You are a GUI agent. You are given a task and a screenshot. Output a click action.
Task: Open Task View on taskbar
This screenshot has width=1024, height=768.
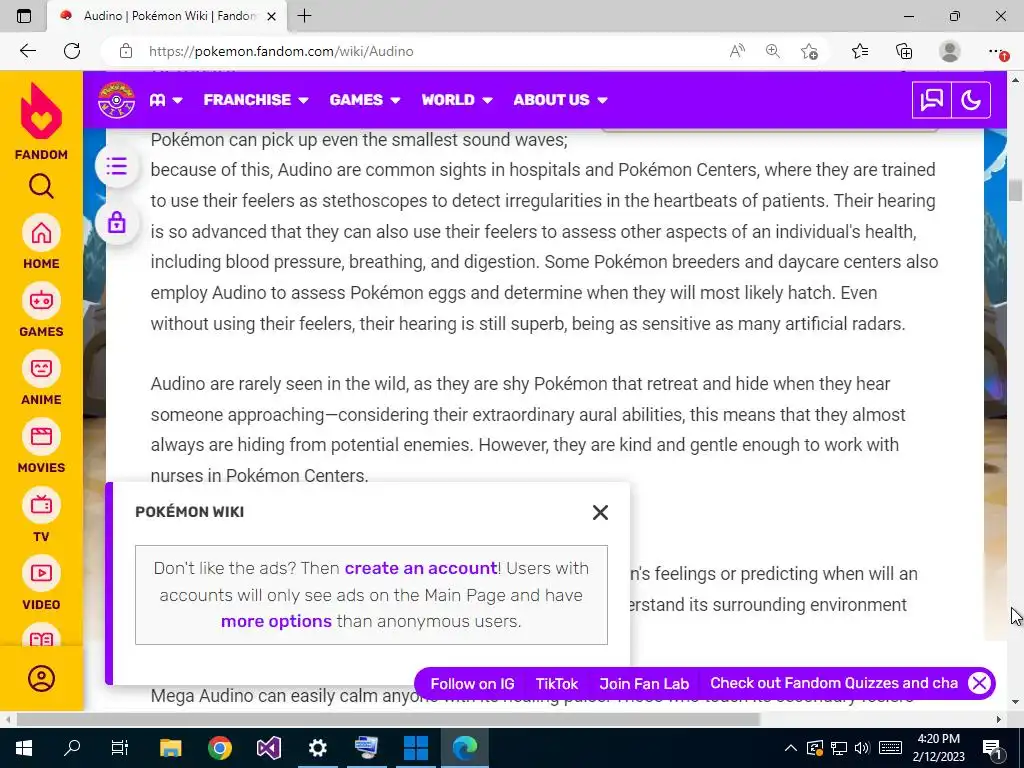tap(120, 748)
